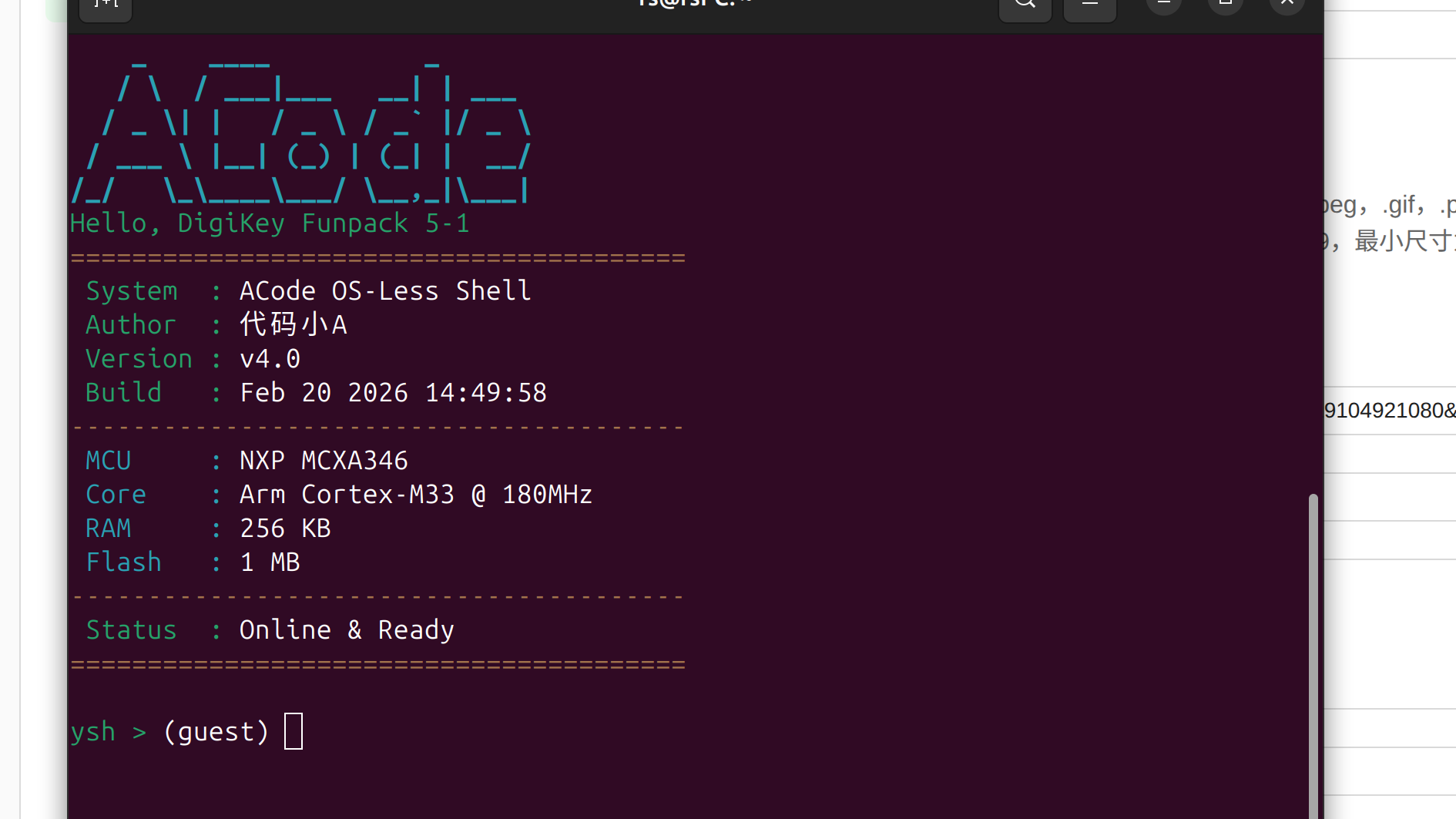The height and width of the screenshot is (819, 1456).
Task: Click the build date 'Feb 20 2026 14:49:58'
Action: (x=393, y=393)
